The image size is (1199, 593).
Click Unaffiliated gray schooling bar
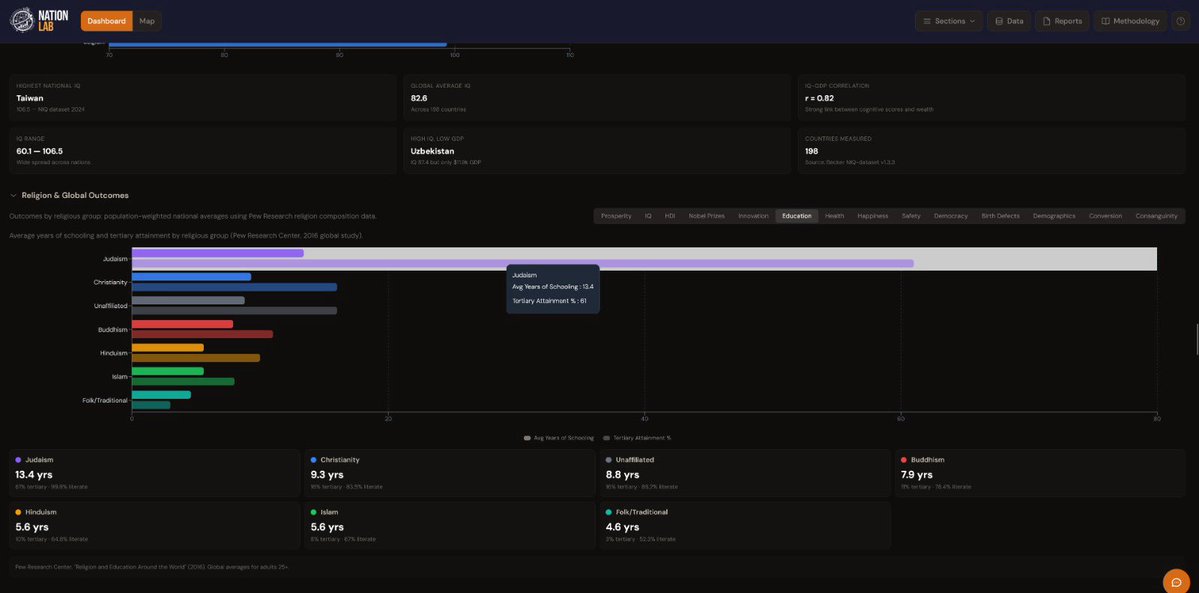coord(188,300)
